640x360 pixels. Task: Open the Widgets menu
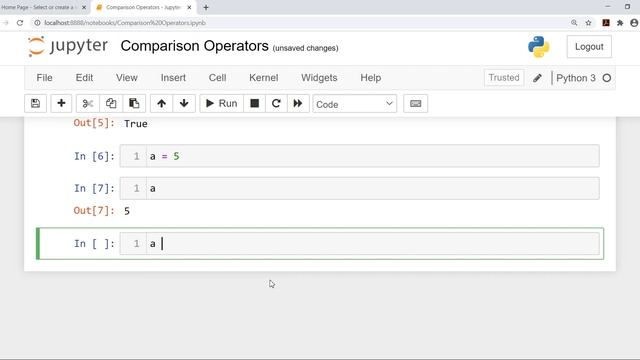(319, 78)
